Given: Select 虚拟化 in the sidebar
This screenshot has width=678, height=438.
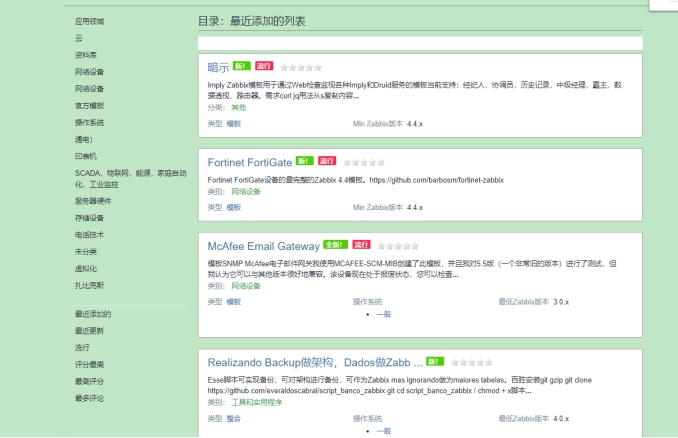Looking at the screenshot, I should (86, 269).
